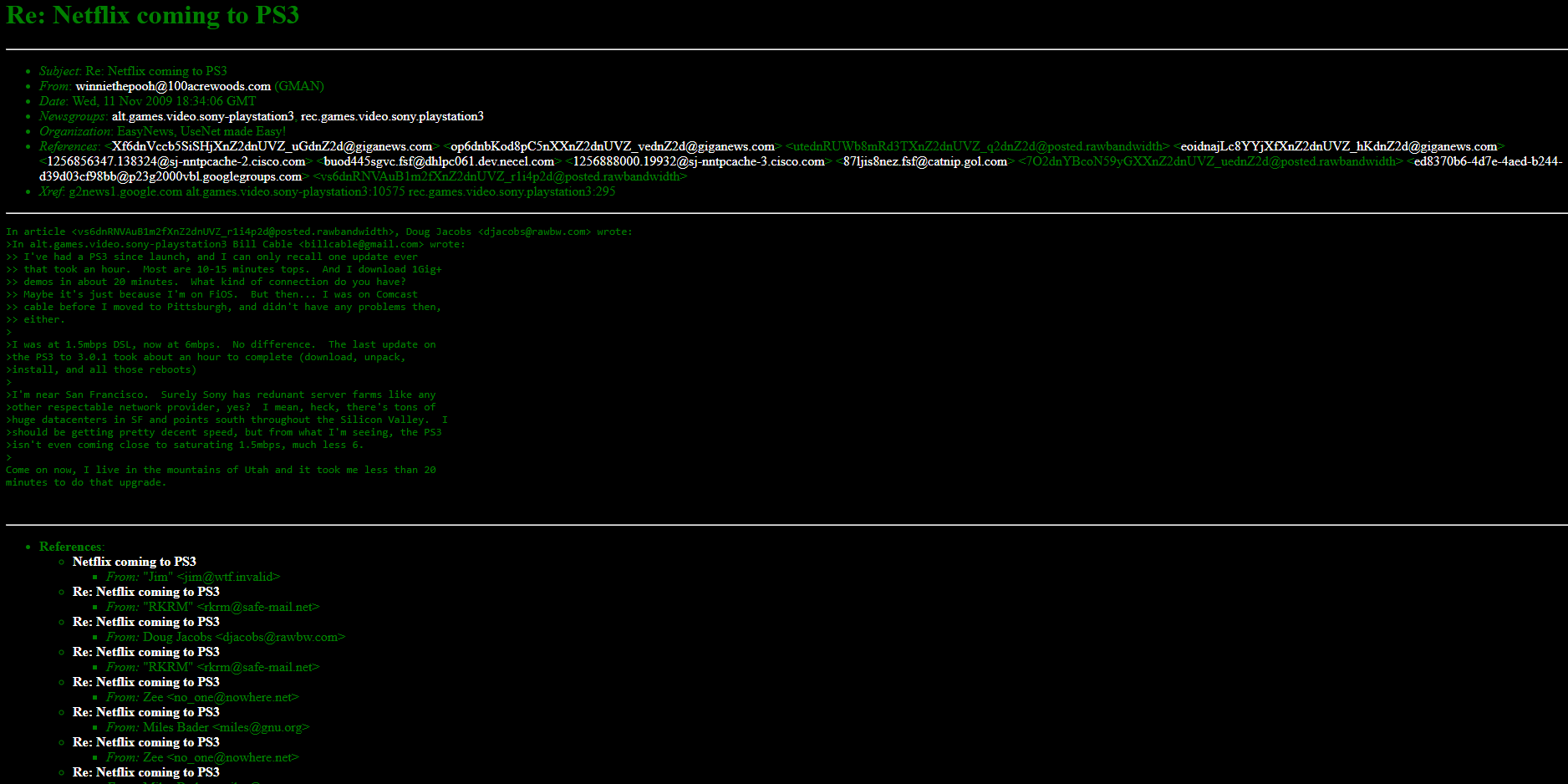
Task: Click the line 'minutes to do that upgrade.'
Action: coord(86,482)
